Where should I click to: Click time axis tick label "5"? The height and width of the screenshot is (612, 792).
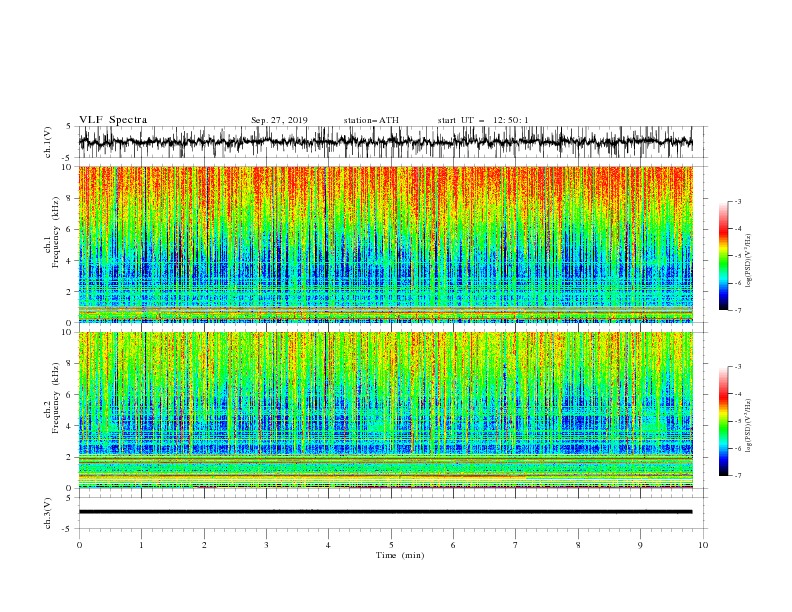(x=391, y=545)
